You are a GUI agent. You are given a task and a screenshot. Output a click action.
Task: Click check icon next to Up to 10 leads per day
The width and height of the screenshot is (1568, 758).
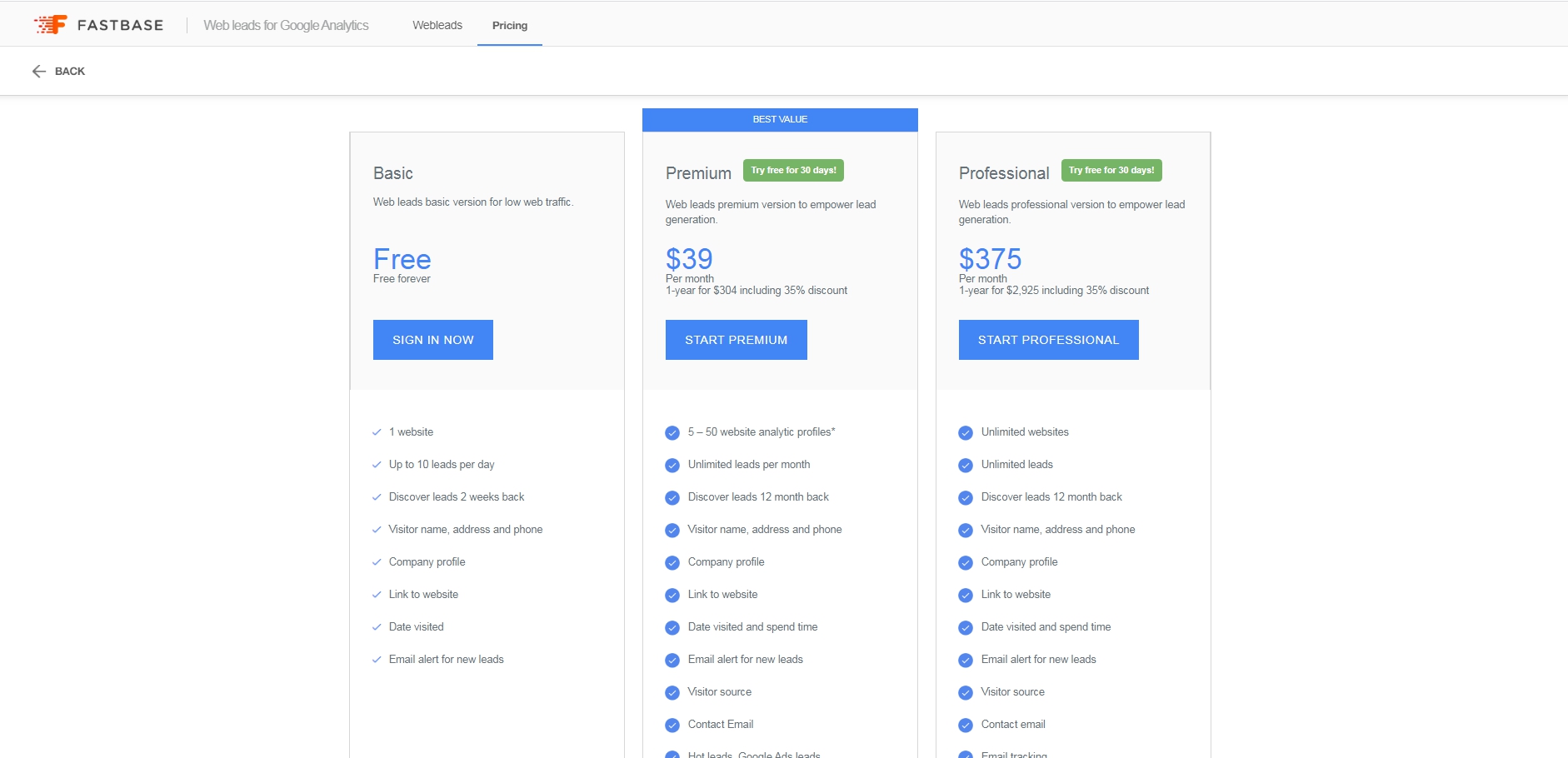pos(377,465)
